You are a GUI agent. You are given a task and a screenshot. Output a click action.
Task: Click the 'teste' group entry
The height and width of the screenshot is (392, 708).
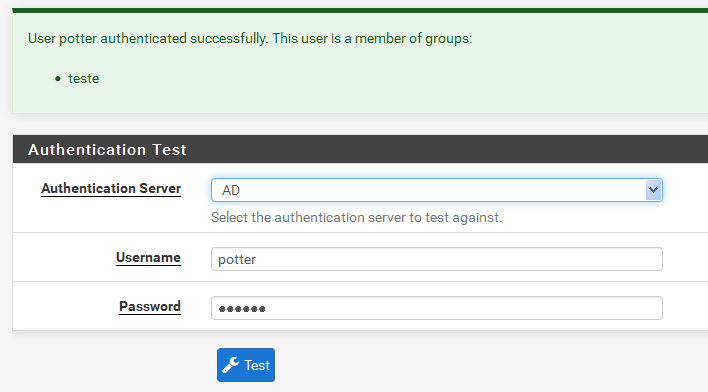[x=84, y=79]
